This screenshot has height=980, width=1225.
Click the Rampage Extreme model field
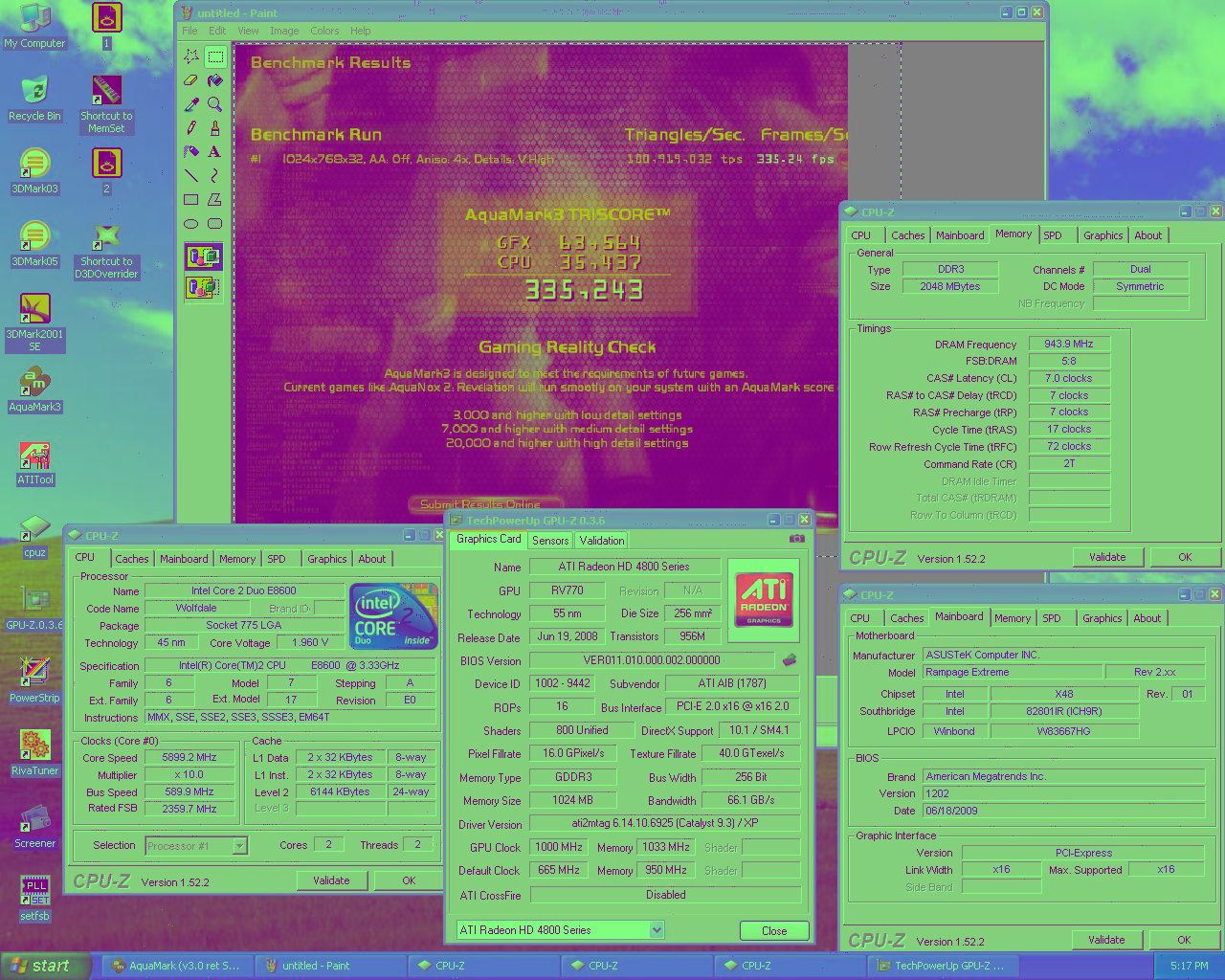click(1012, 672)
